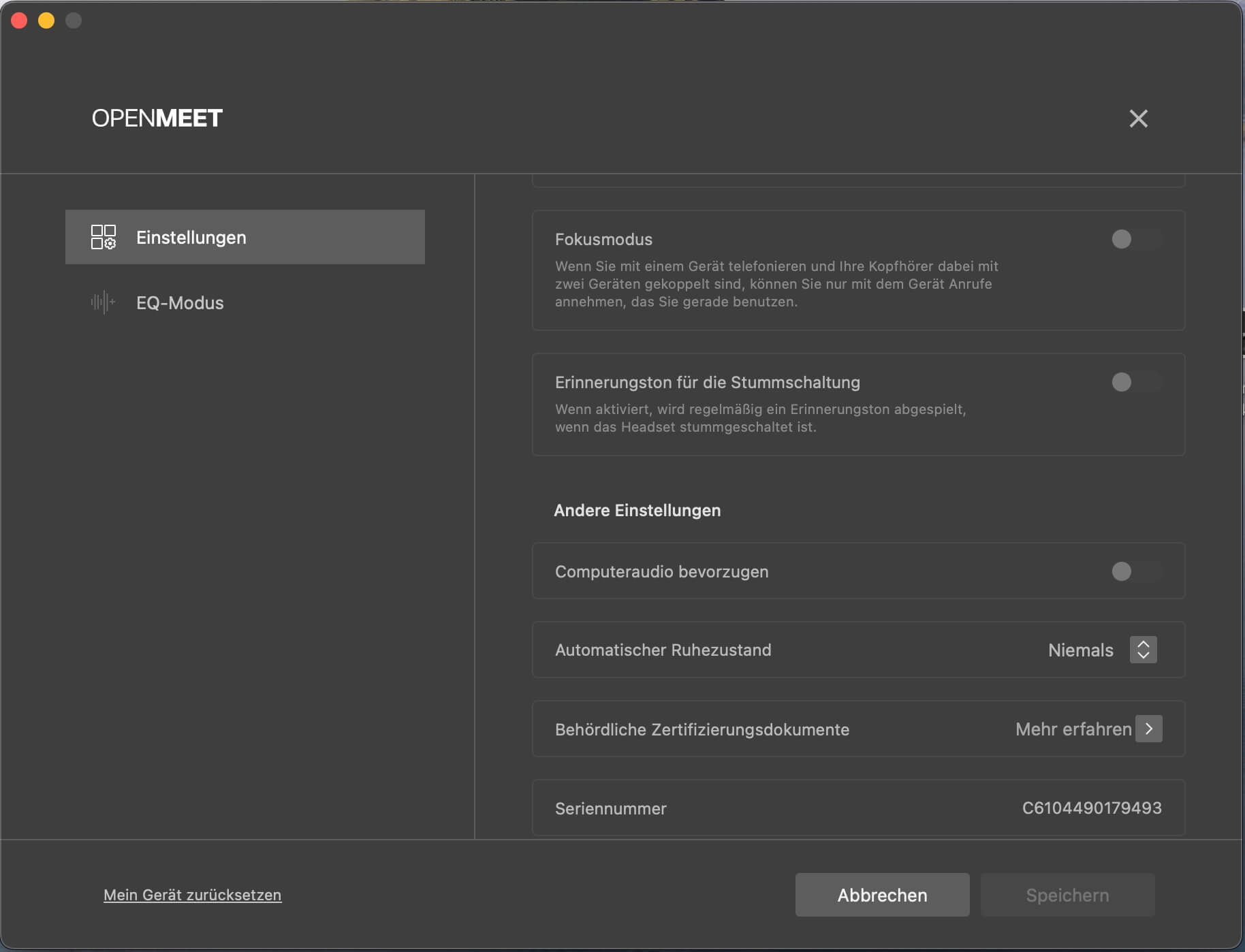The height and width of the screenshot is (952, 1245).
Task: Click the EQ-Modus waveform icon
Action: point(103,302)
